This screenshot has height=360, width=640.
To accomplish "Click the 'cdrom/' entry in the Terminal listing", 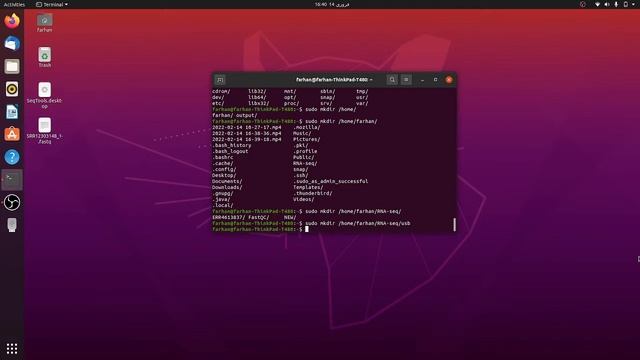I will tap(221, 91).
